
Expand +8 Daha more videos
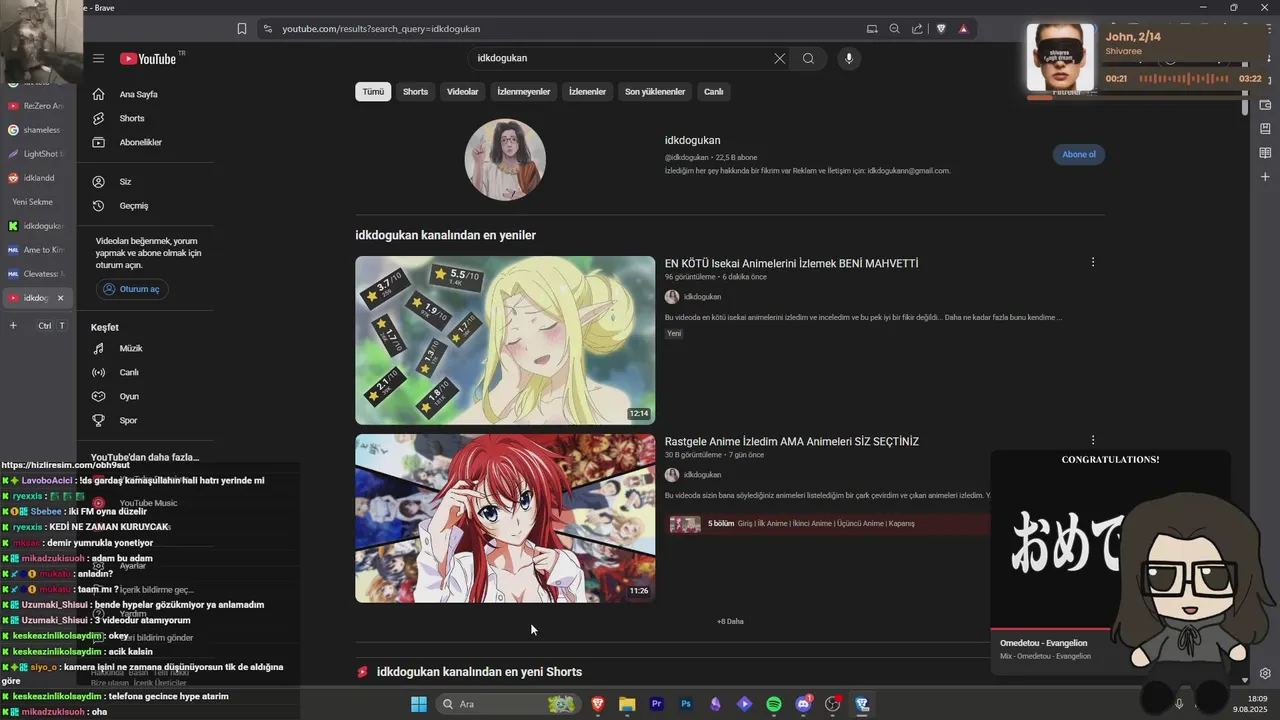[730, 621]
